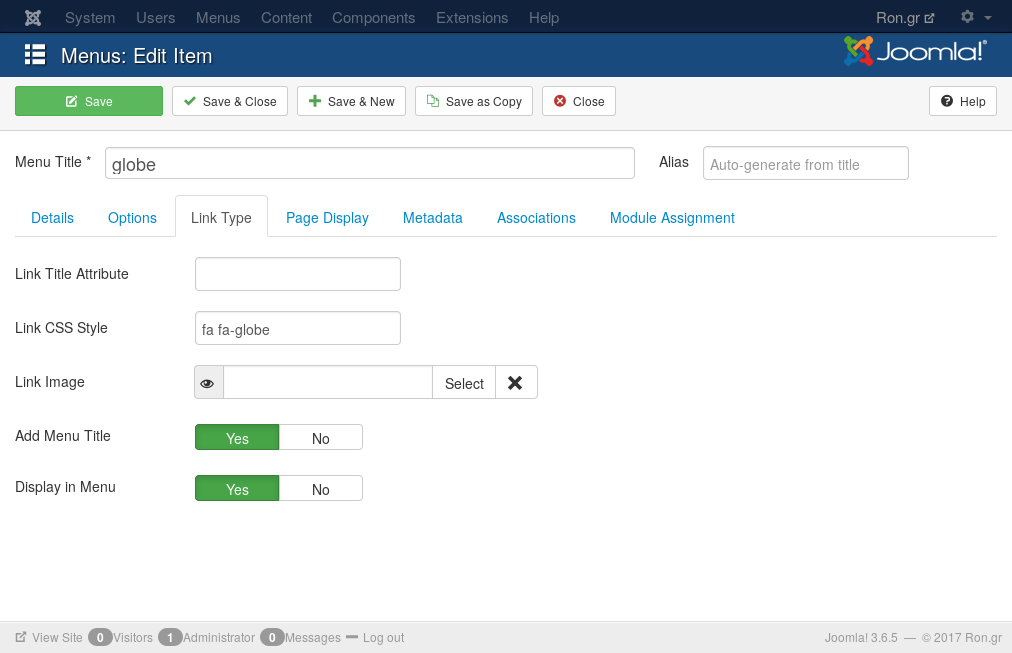Click the Joomla logo icon in top bar
This screenshot has width=1012, height=653.
coord(33,17)
